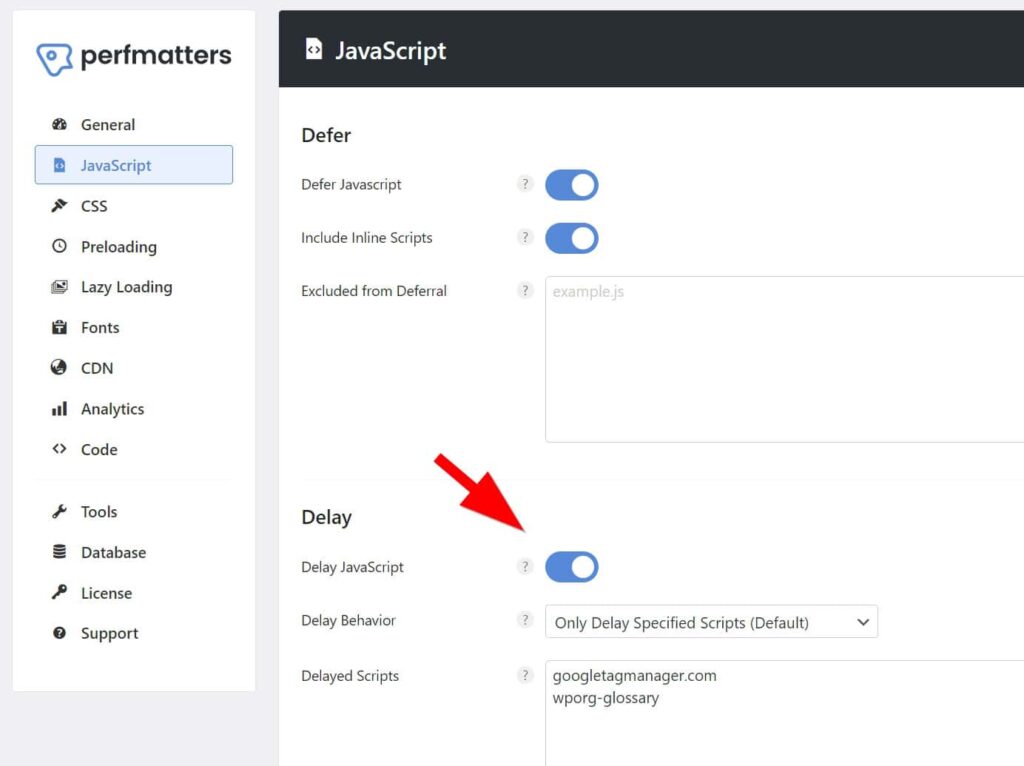Image resolution: width=1024 pixels, height=766 pixels.
Task: Open the Delay Behavior dropdown
Action: [x=711, y=622]
